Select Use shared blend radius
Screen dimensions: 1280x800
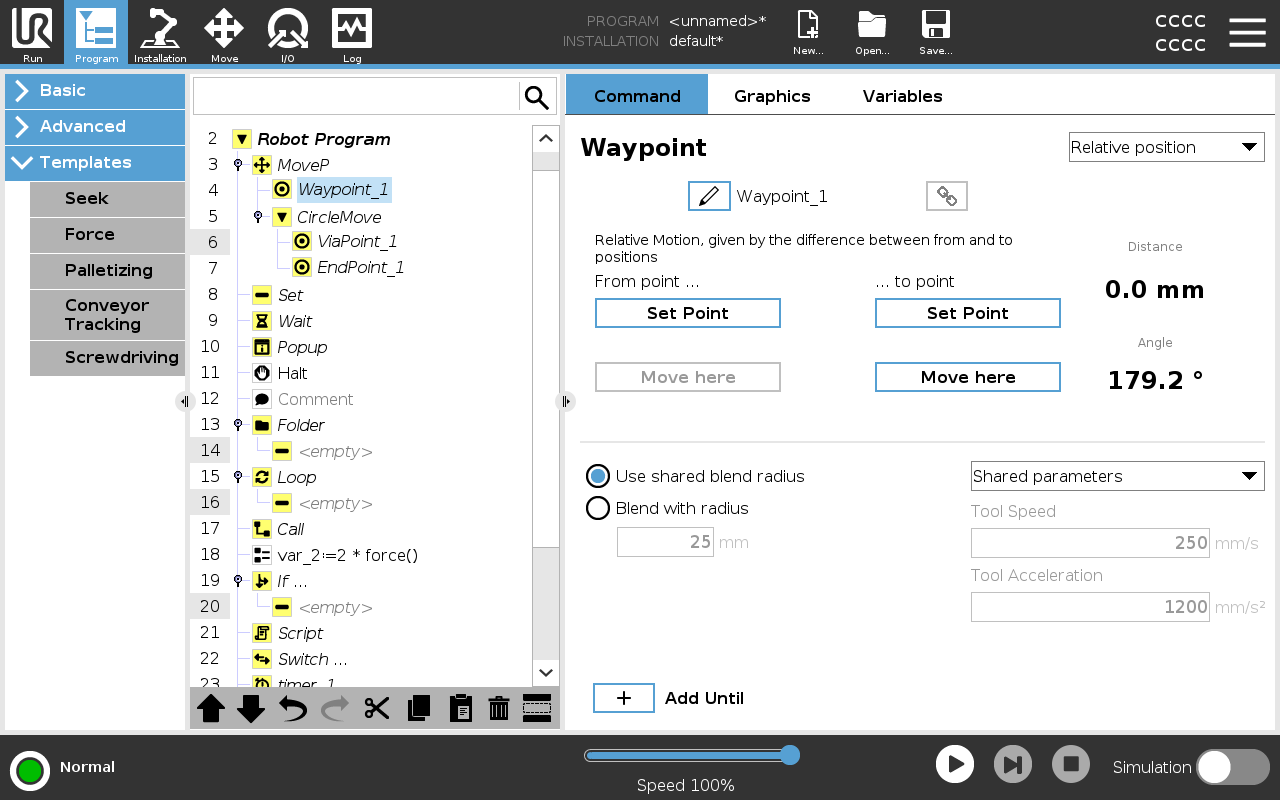[598, 476]
